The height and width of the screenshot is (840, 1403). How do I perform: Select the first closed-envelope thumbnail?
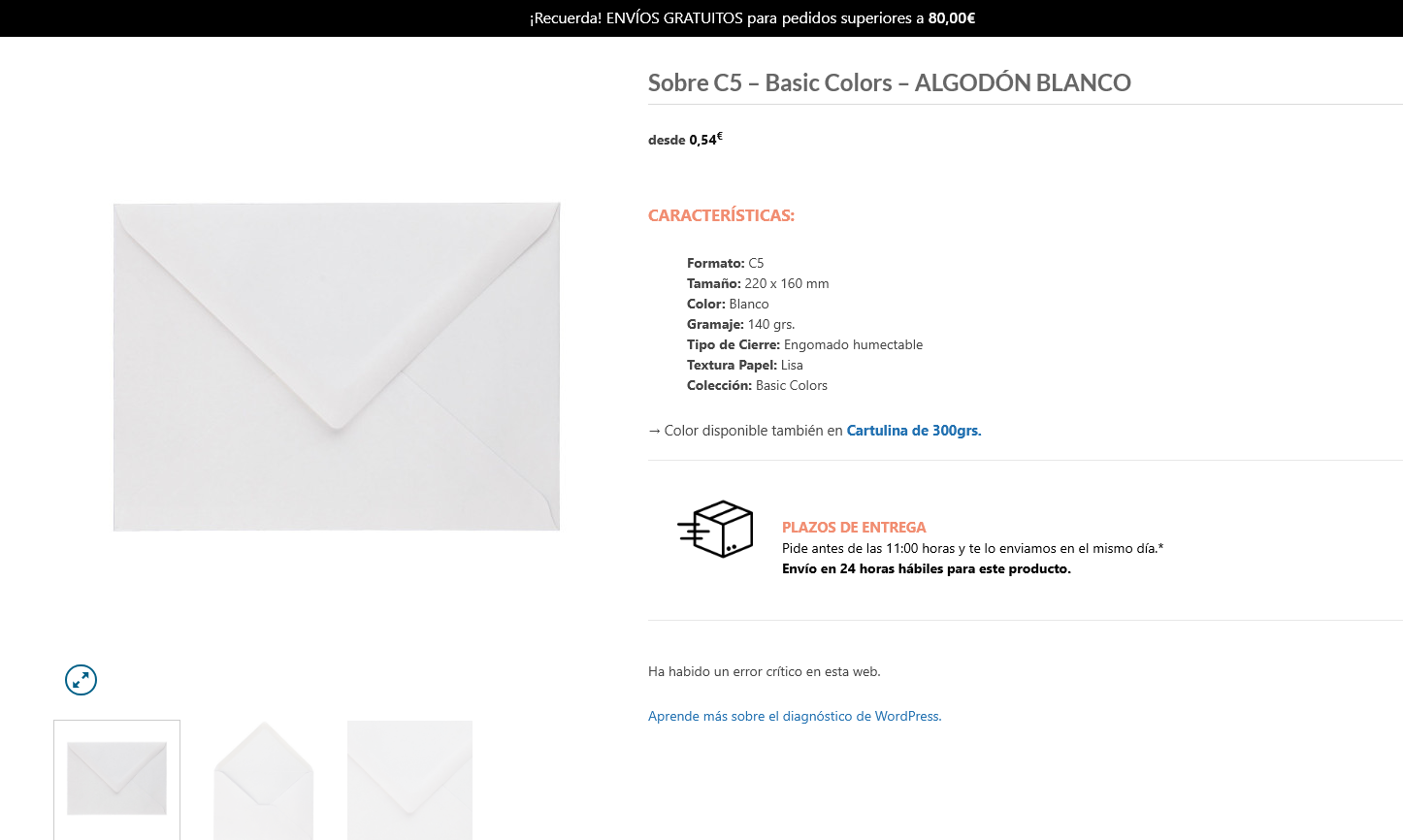116,780
